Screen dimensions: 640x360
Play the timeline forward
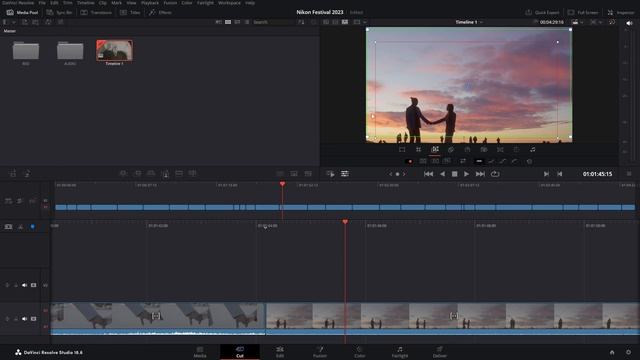click(467, 174)
